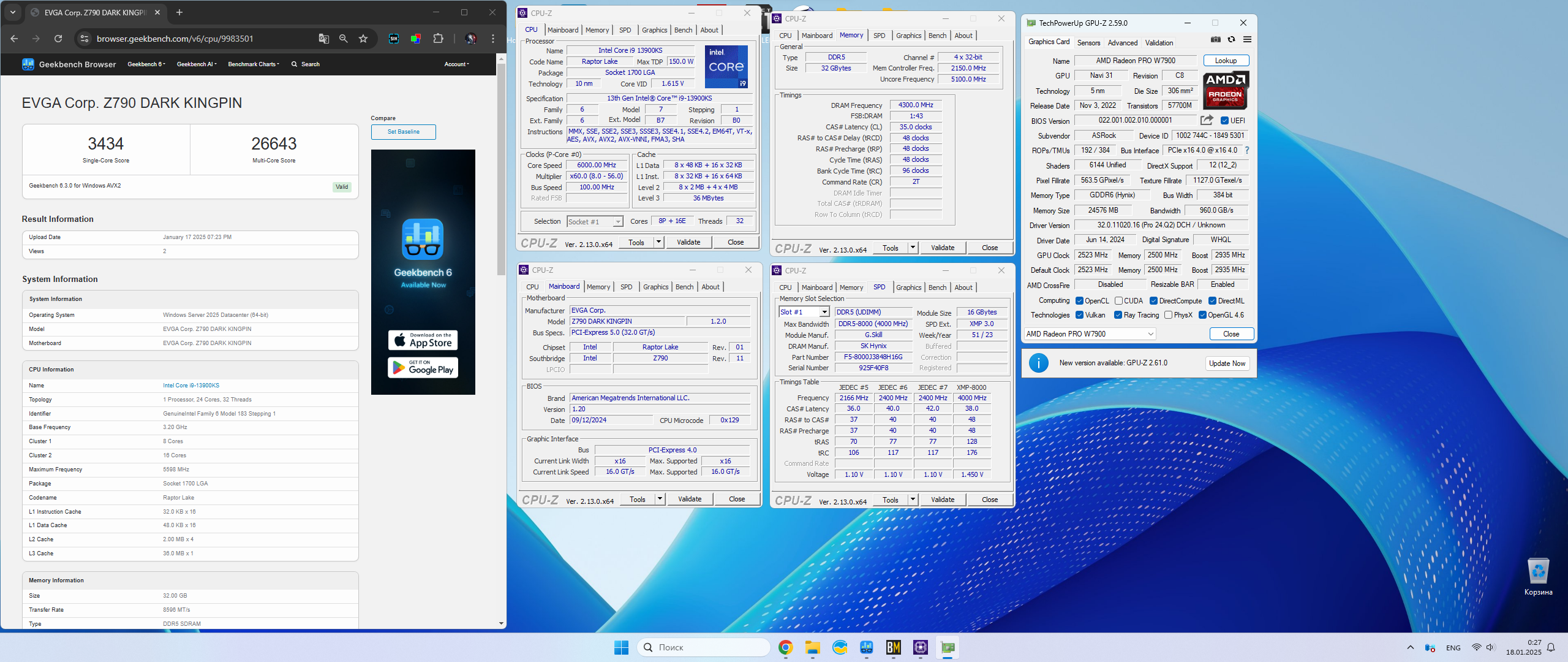Toggle the PhysX checkbox
This screenshot has width=1568, height=662.
1169,315
